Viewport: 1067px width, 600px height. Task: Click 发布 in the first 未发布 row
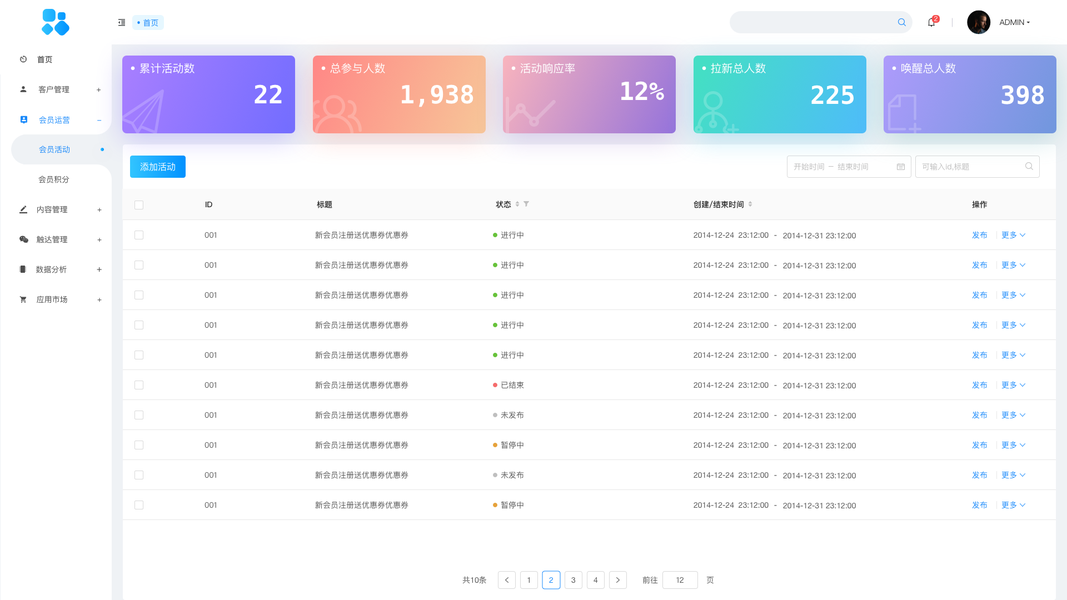[x=979, y=415]
